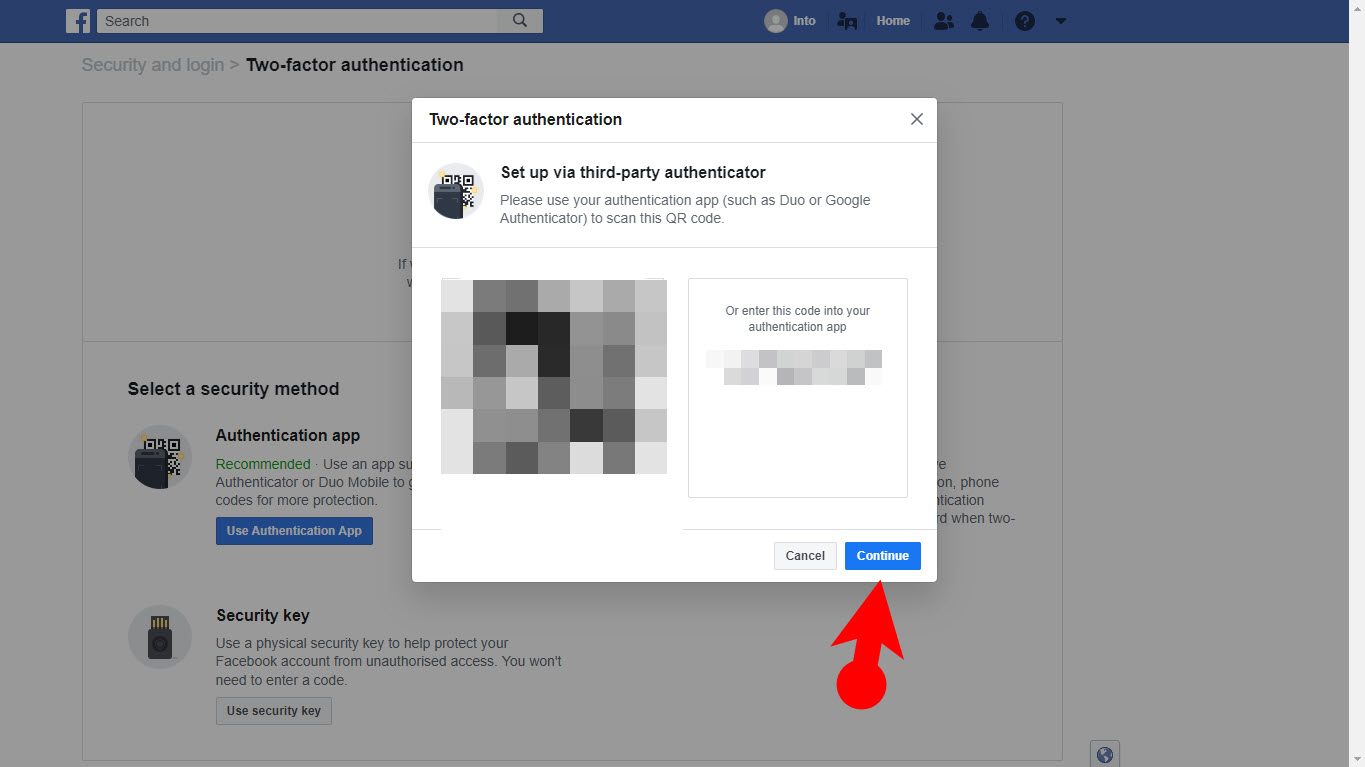Click the Continue button

(883, 556)
